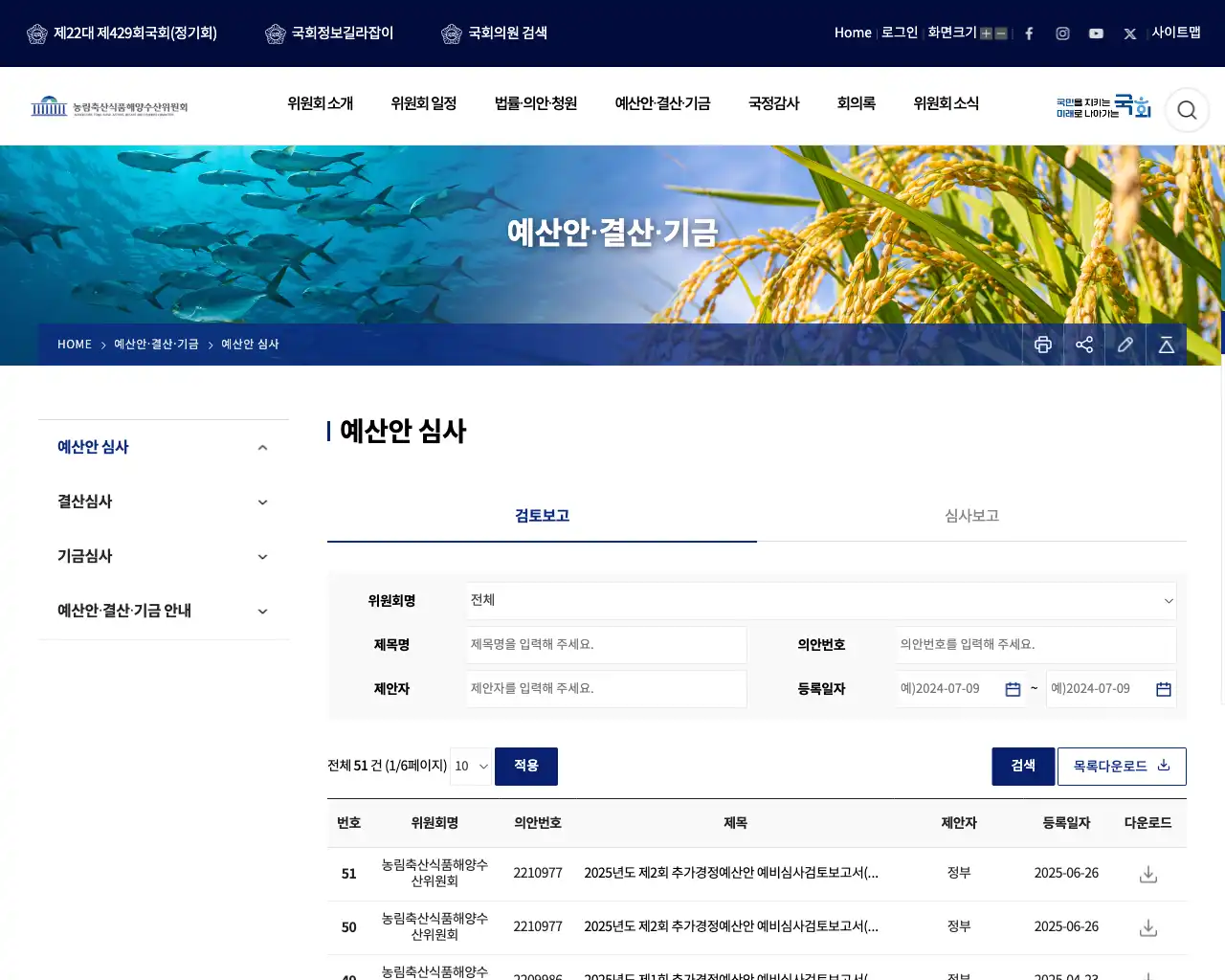1225x980 pixels.
Task: Download file for row number 51
Action: coord(1148,874)
